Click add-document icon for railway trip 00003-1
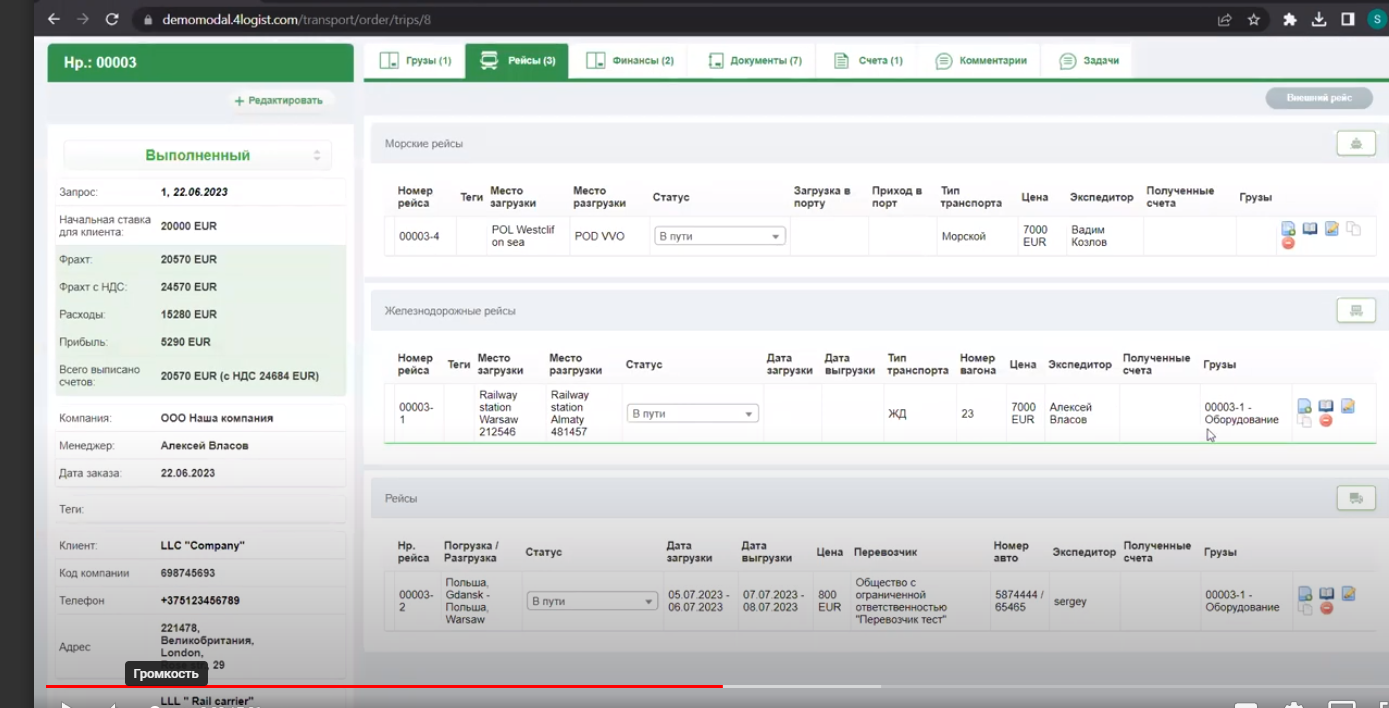1389x708 pixels. 1304,406
